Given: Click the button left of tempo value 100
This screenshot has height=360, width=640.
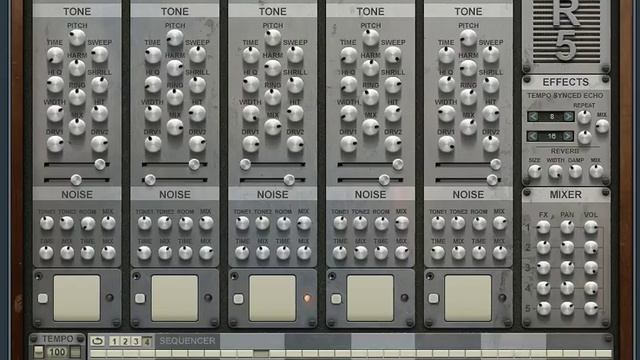Looking at the screenshot, I should click(x=38, y=351).
